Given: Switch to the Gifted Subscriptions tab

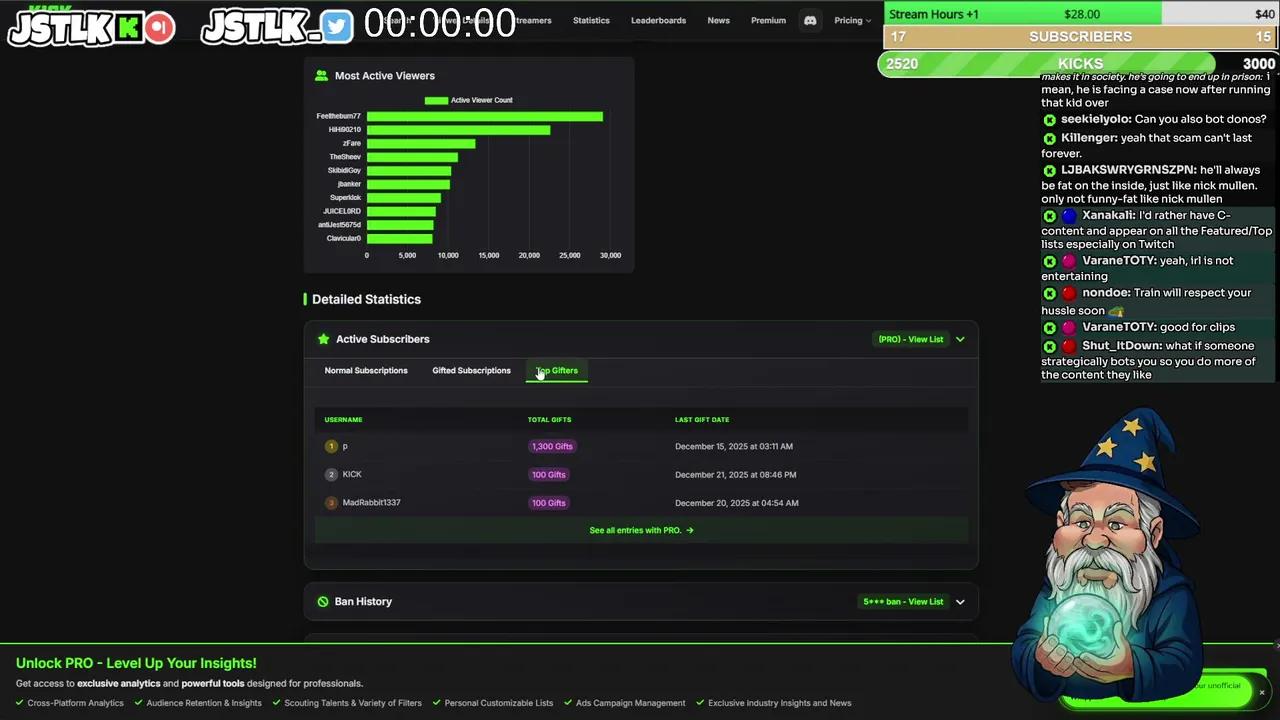Looking at the screenshot, I should (471, 371).
